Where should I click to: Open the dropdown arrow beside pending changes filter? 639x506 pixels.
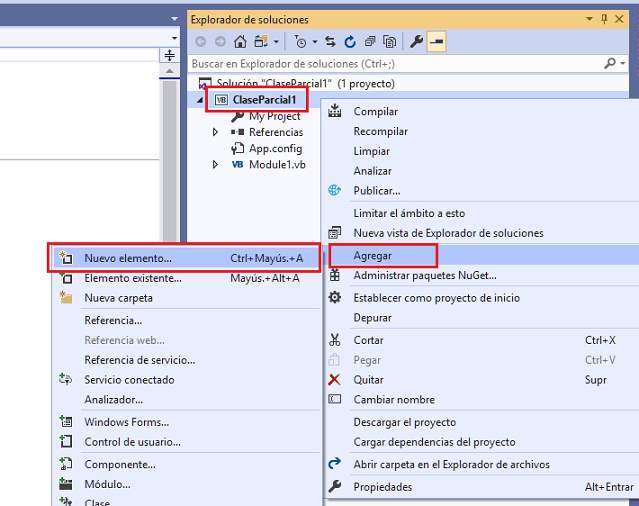click(x=315, y=42)
